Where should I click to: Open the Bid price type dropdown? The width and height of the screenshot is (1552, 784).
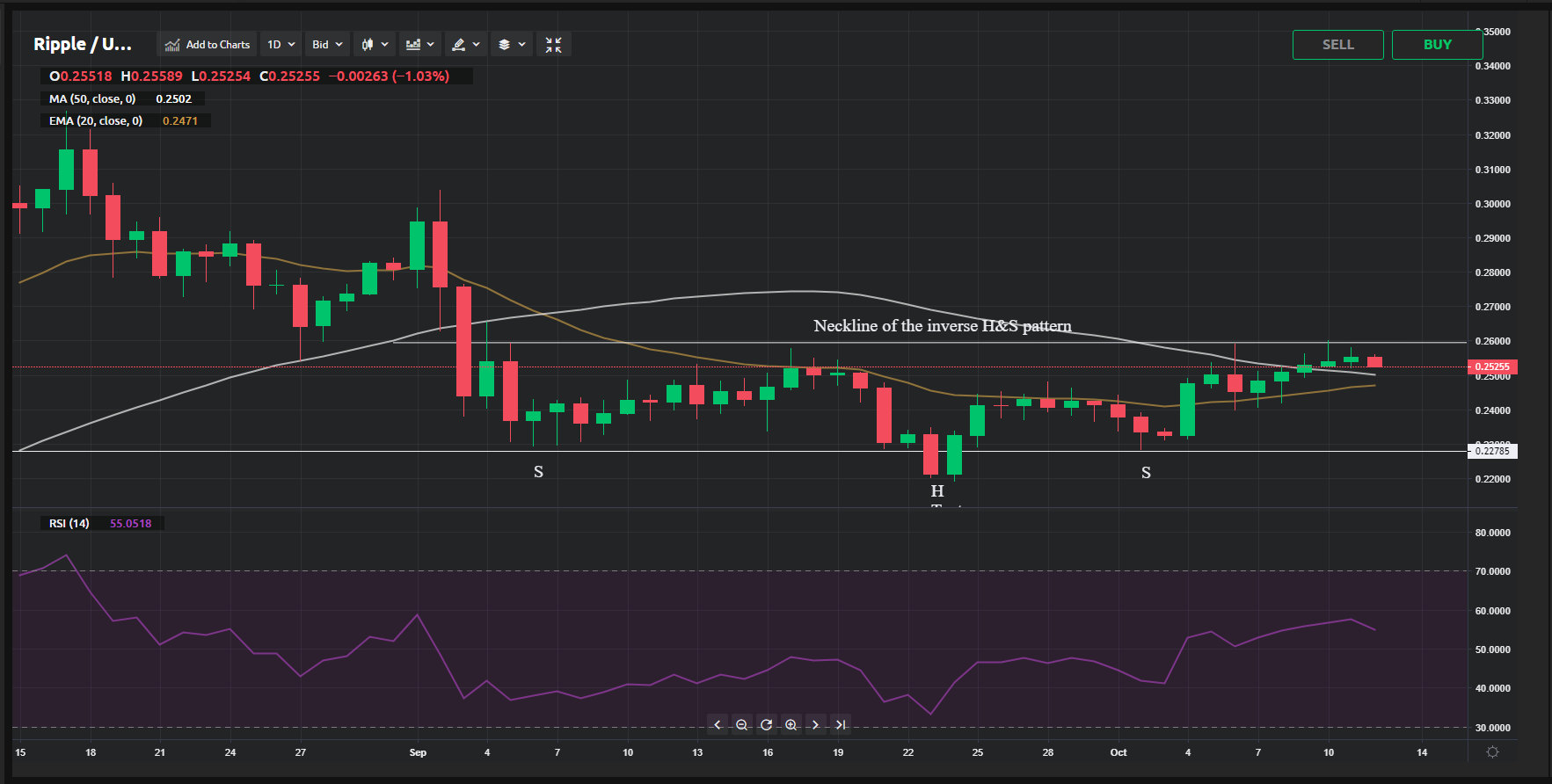pos(328,45)
